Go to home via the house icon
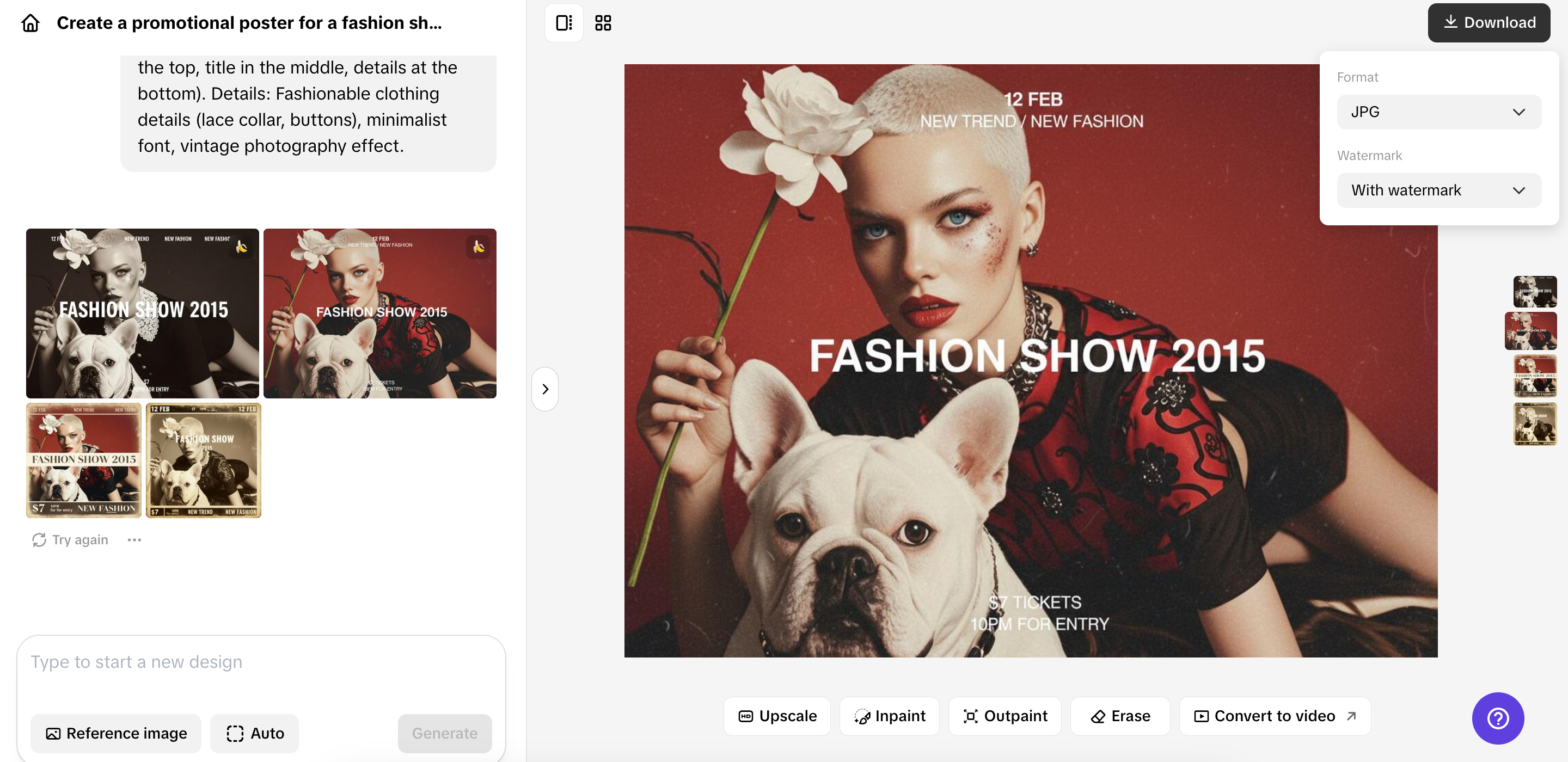This screenshot has width=1568, height=762. click(30, 22)
